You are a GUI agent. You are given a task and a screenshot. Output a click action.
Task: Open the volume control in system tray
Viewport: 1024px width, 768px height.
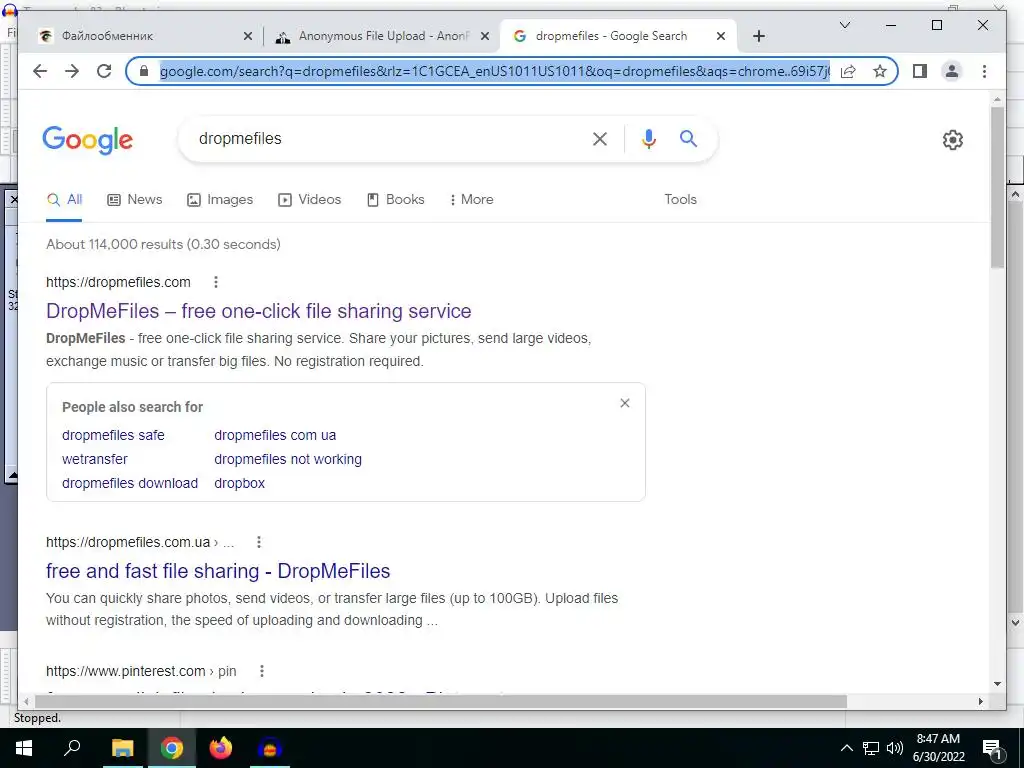895,748
